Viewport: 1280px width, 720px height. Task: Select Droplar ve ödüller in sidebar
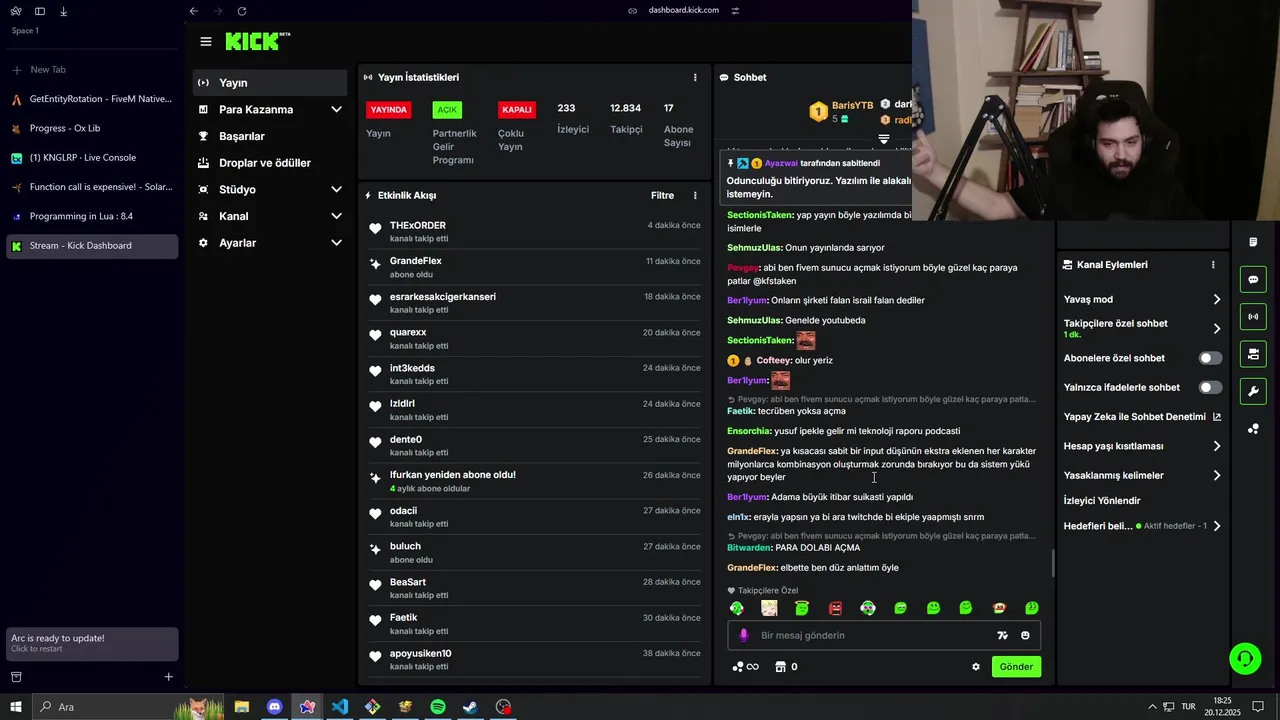(270, 163)
